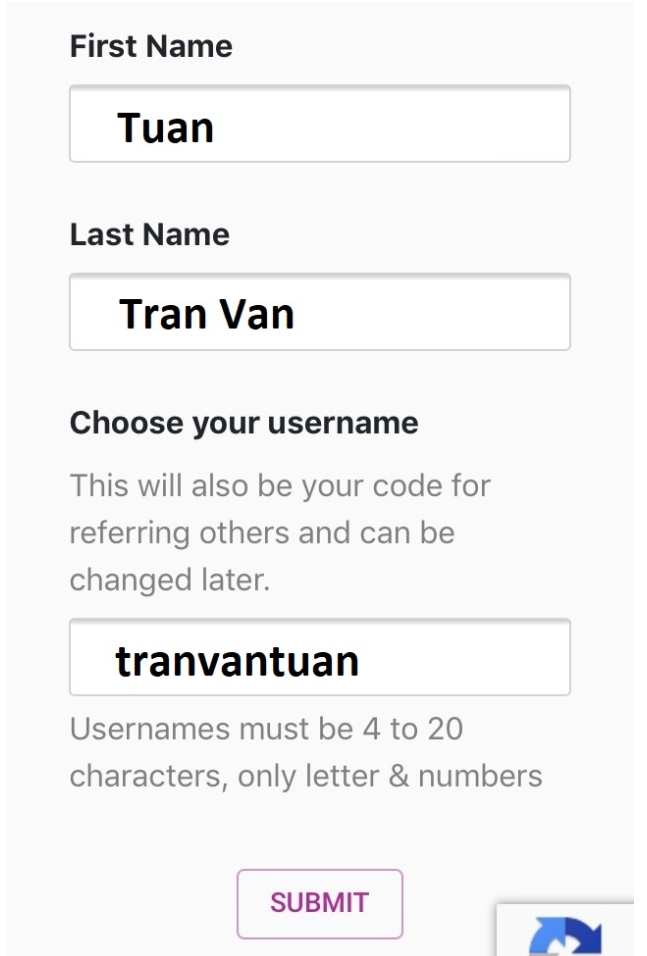Viewport: 647px width, 956px height.
Task: Click empty space right of "Tran Van" in field
Action: (440, 314)
